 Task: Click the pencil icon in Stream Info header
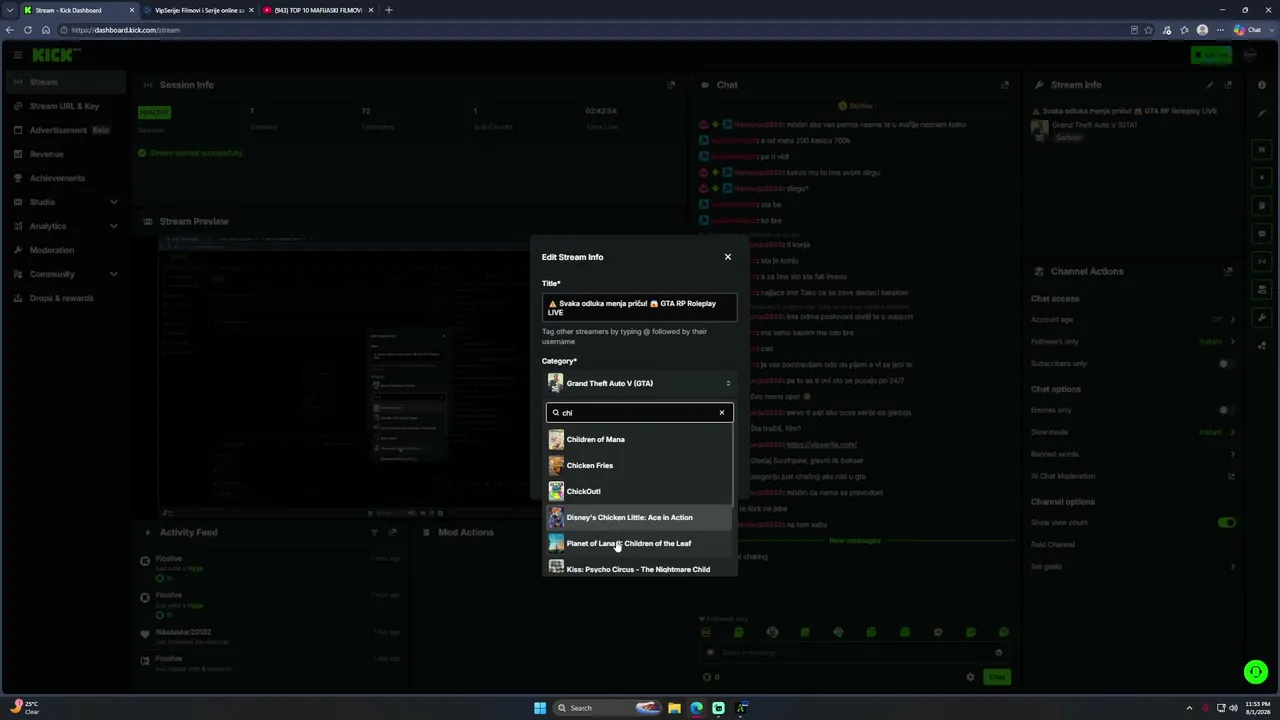(x=1210, y=85)
